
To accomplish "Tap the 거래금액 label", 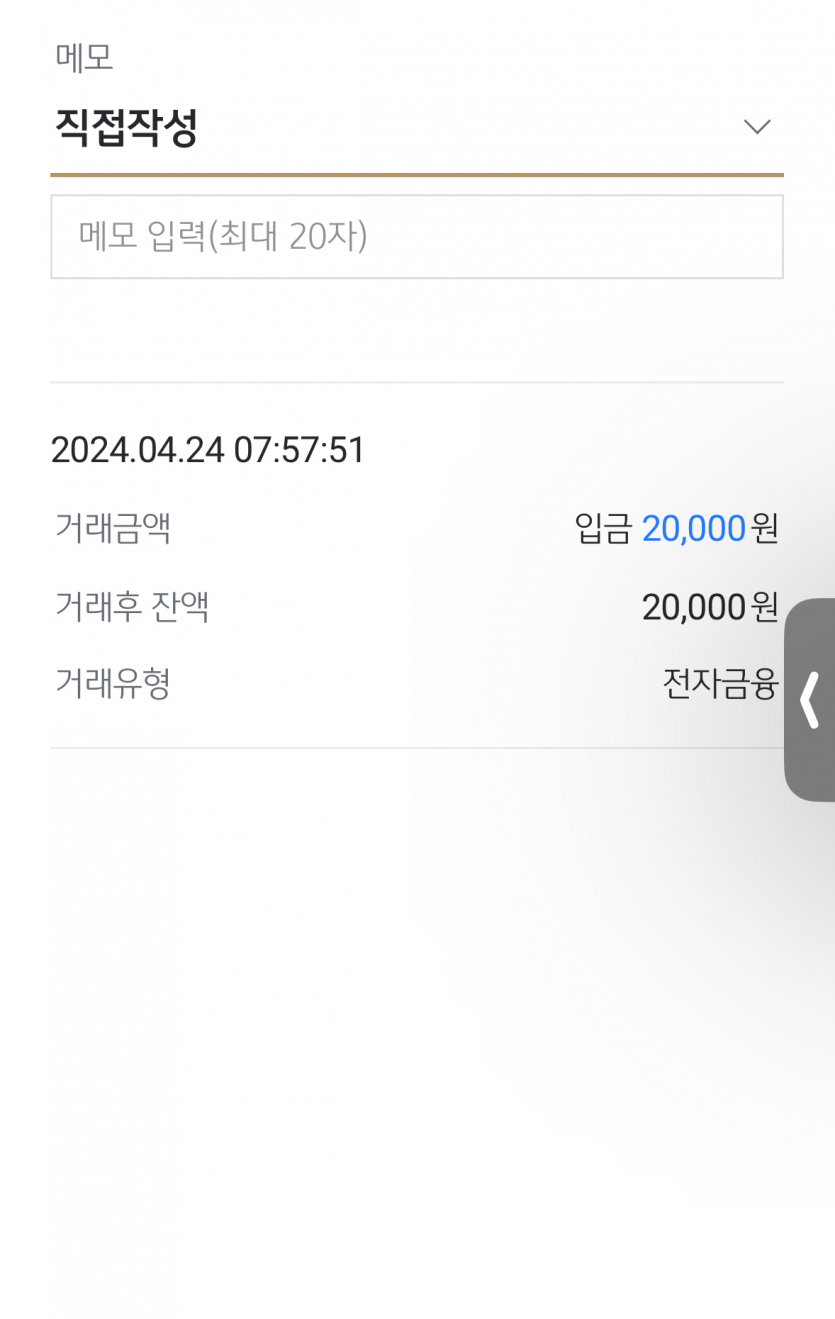I will [x=113, y=527].
